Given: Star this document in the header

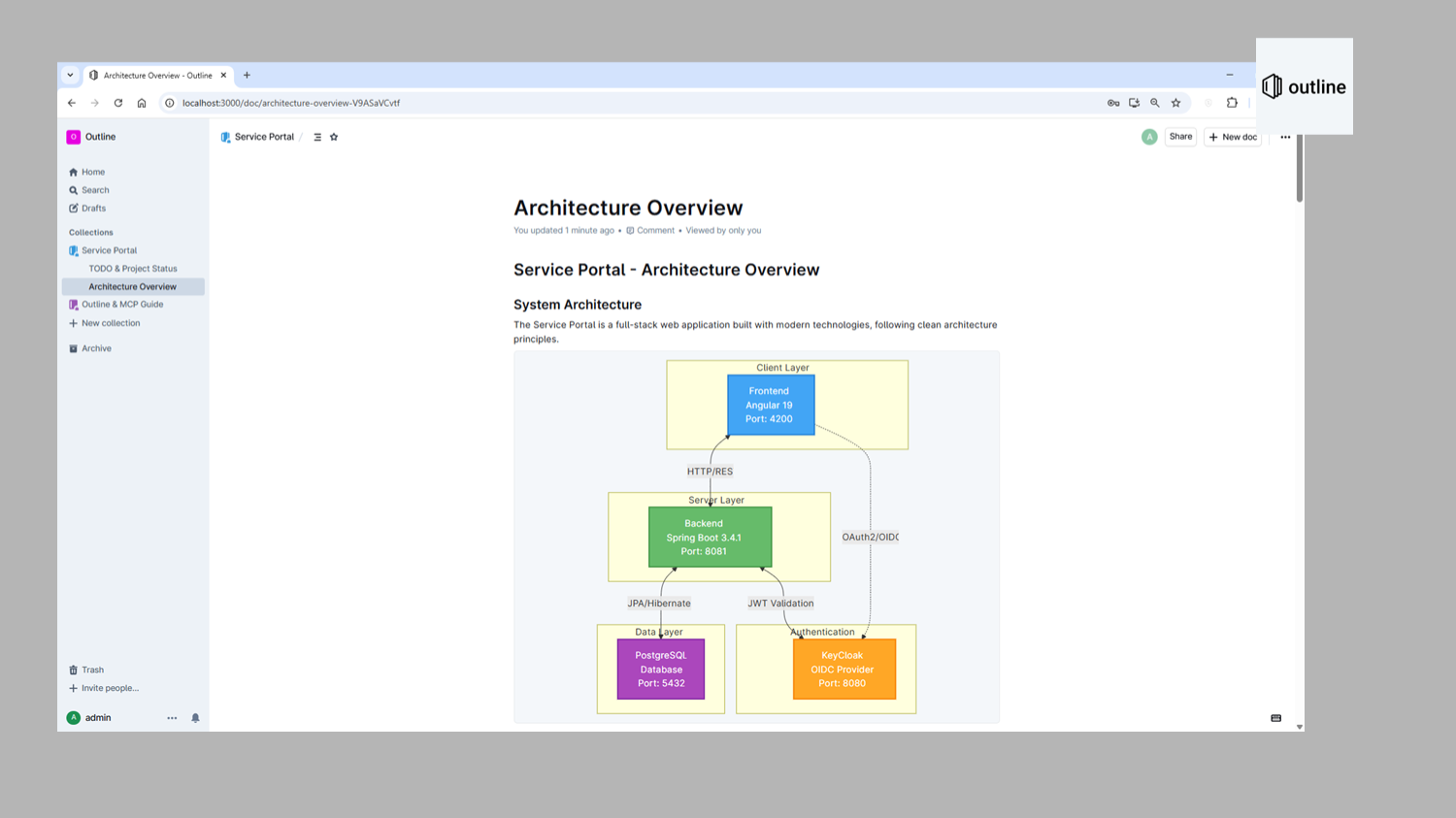Looking at the screenshot, I should point(334,137).
